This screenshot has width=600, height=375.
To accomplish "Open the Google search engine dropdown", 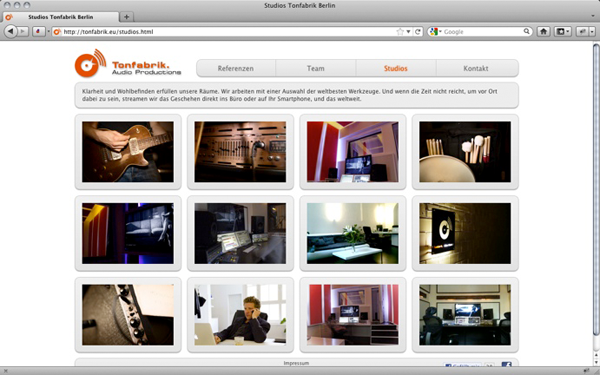I will coord(435,32).
